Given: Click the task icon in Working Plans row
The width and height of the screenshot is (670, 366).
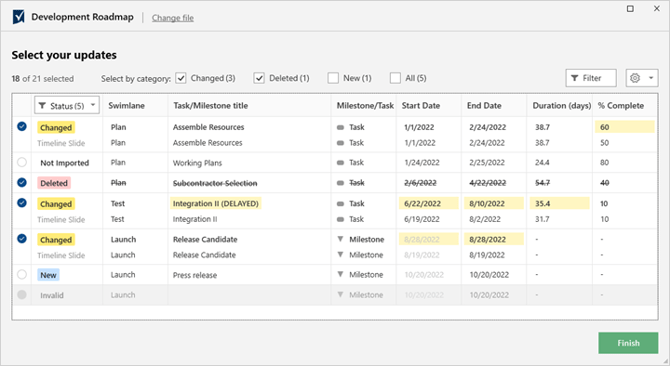Looking at the screenshot, I should (340, 163).
